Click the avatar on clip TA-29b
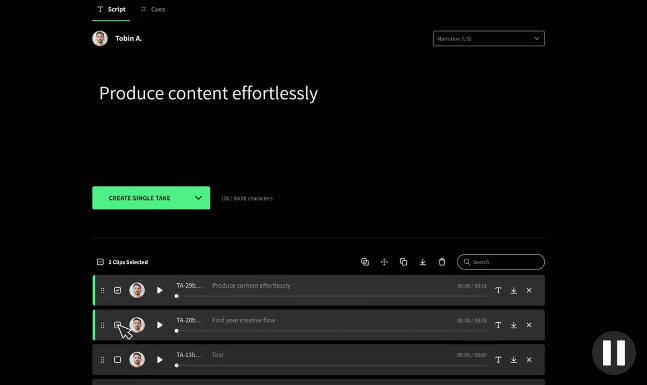The width and height of the screenshot is (647, 385). click(137, 291)
